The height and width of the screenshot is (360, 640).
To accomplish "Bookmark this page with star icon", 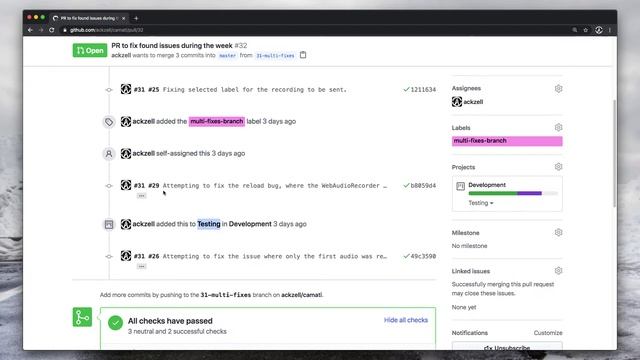I will coord(586,30).
